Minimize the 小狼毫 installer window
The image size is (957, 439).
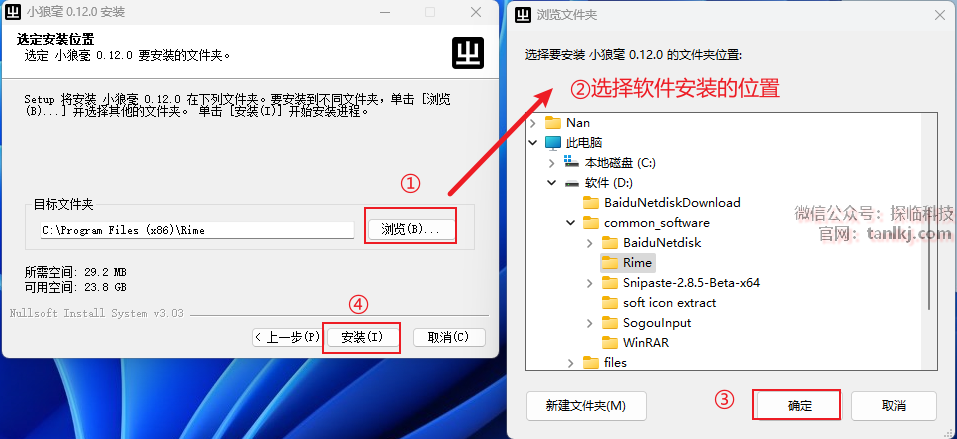point(385,12)
